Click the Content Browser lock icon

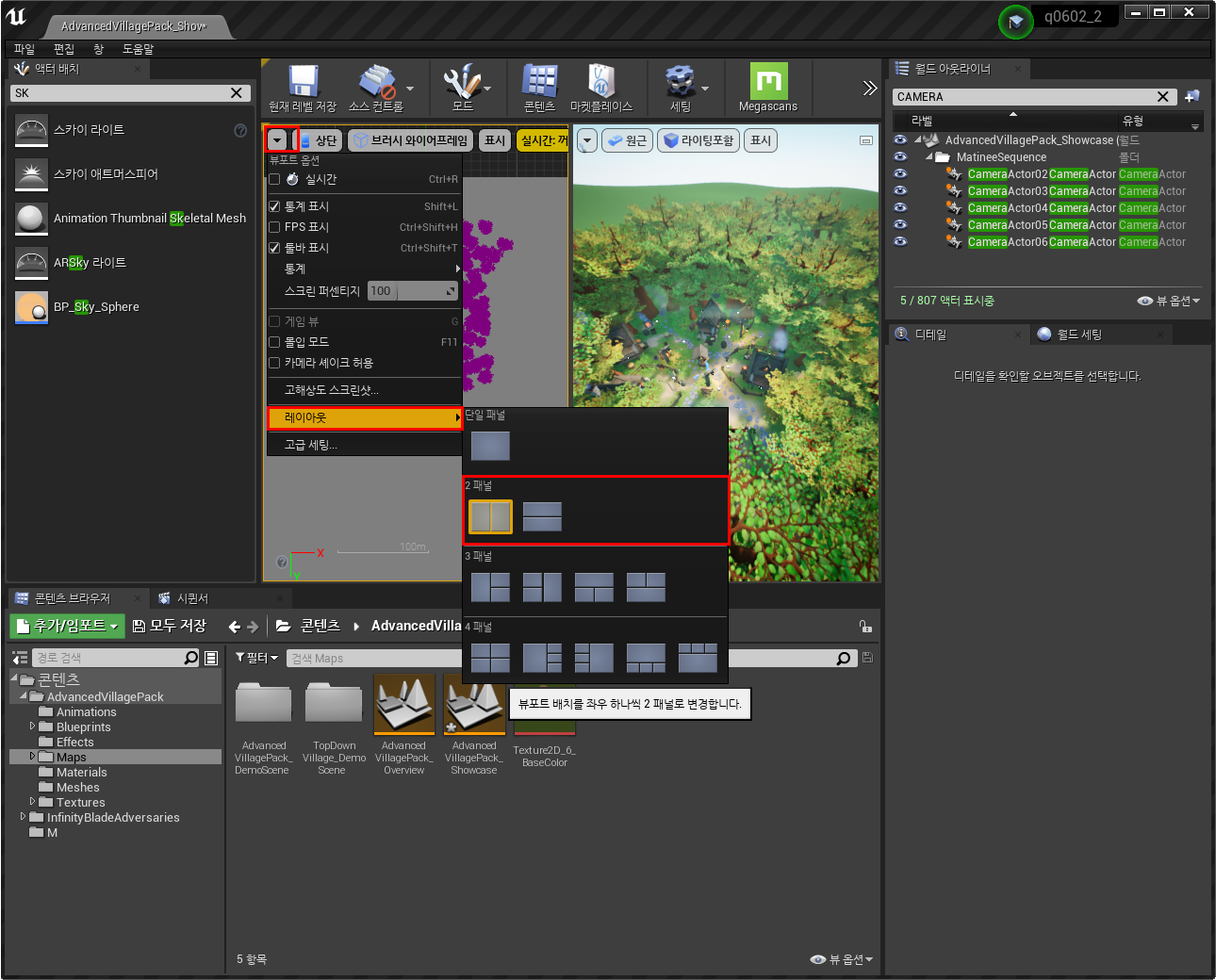tap(865, 626)
